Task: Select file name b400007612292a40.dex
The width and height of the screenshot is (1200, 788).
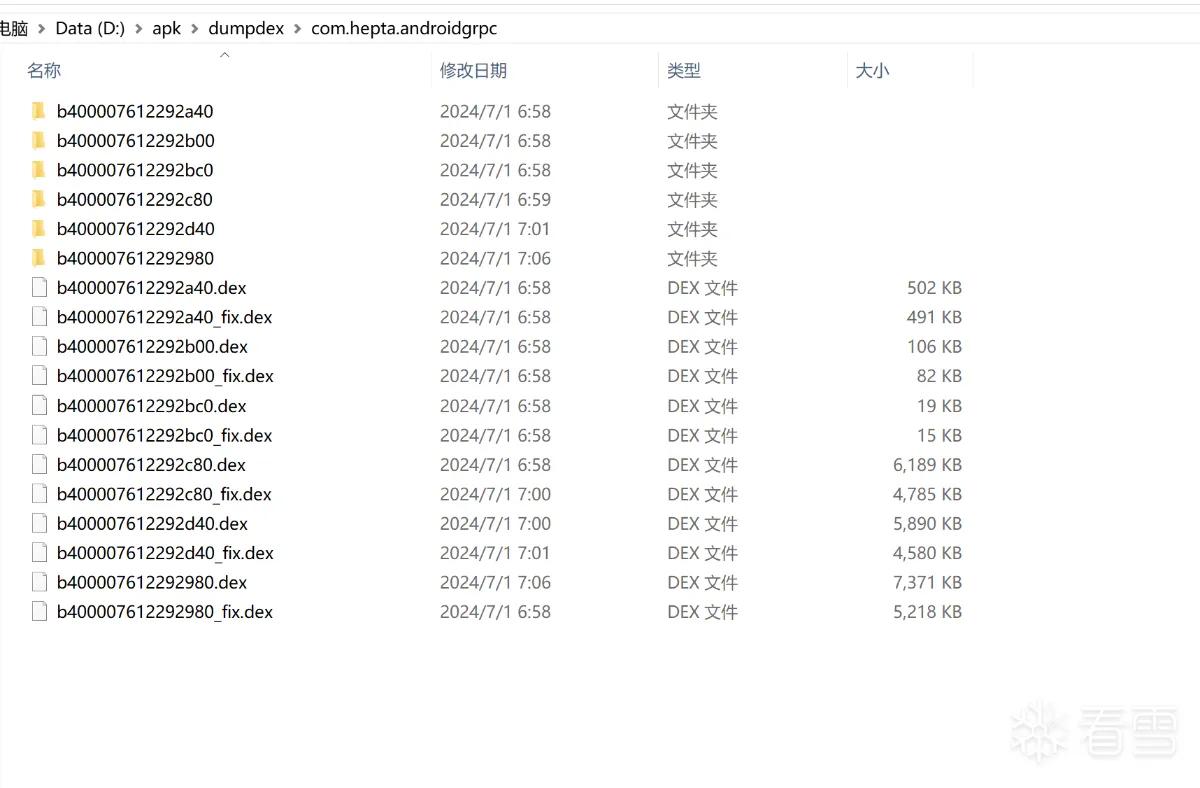Action: click(x=152, y=288)
